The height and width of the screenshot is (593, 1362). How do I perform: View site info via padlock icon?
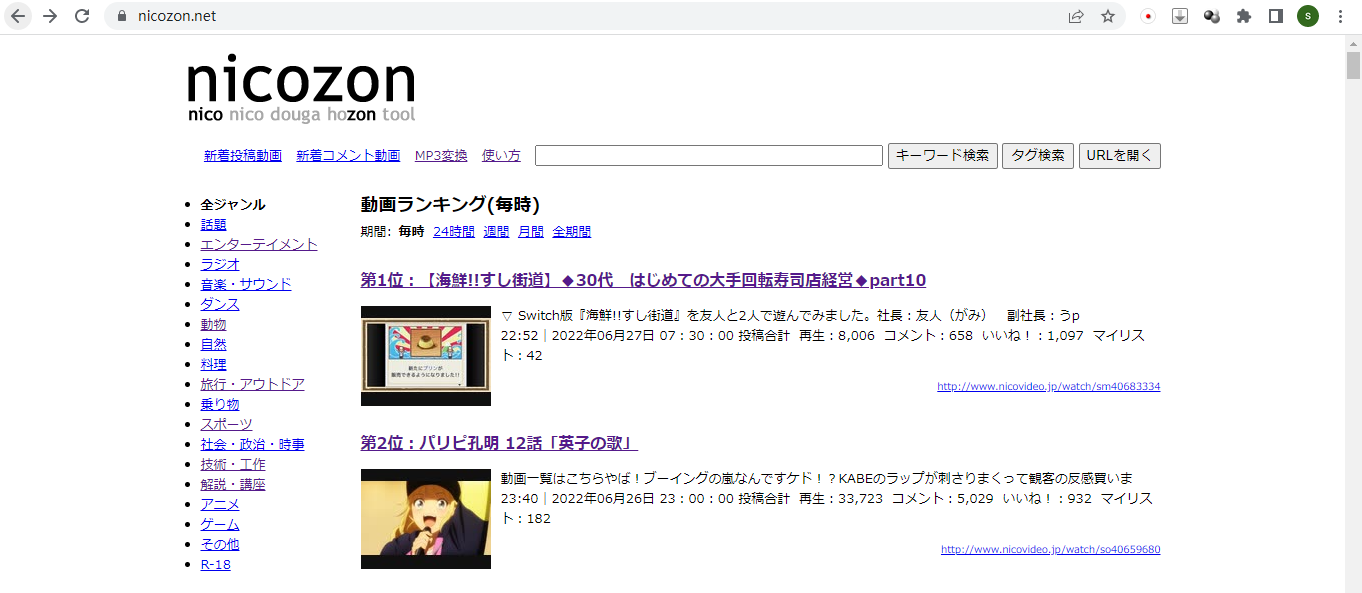(x=122, y=16)
